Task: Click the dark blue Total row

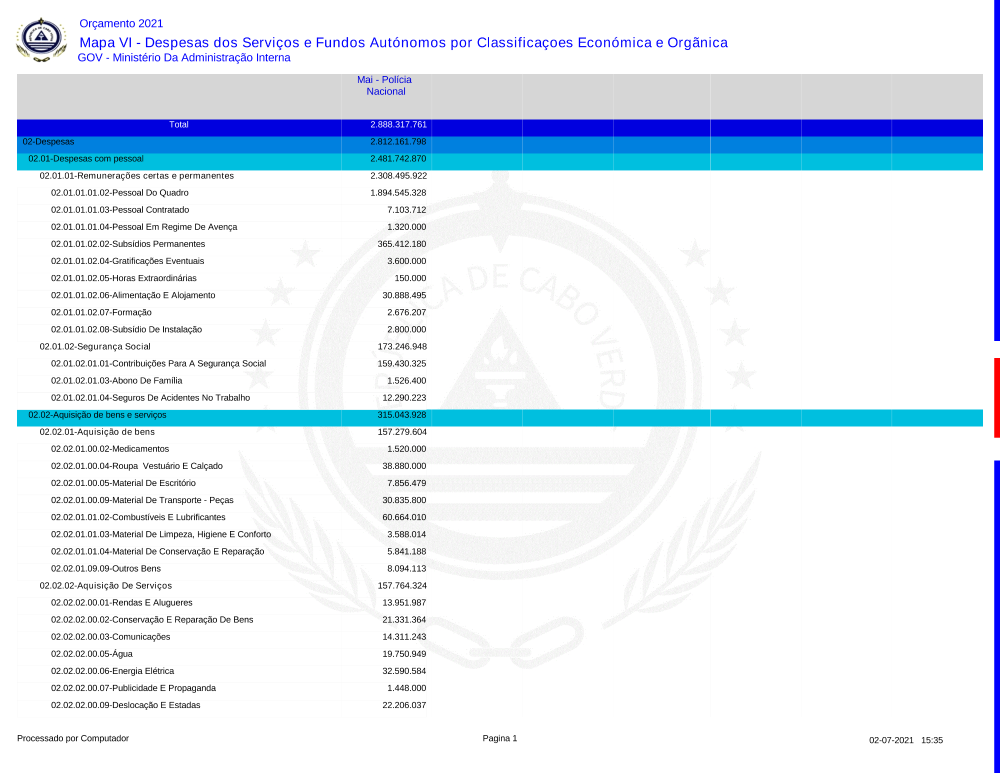Action: coord(179,126)
